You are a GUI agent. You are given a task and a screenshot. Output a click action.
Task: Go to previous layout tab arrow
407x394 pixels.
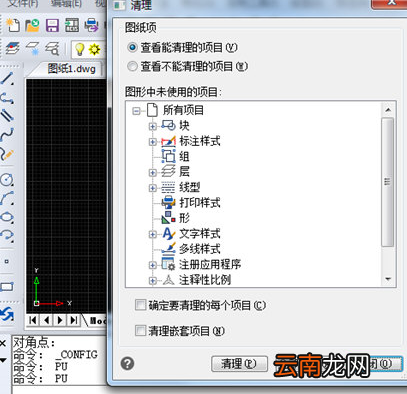point(46,320)
